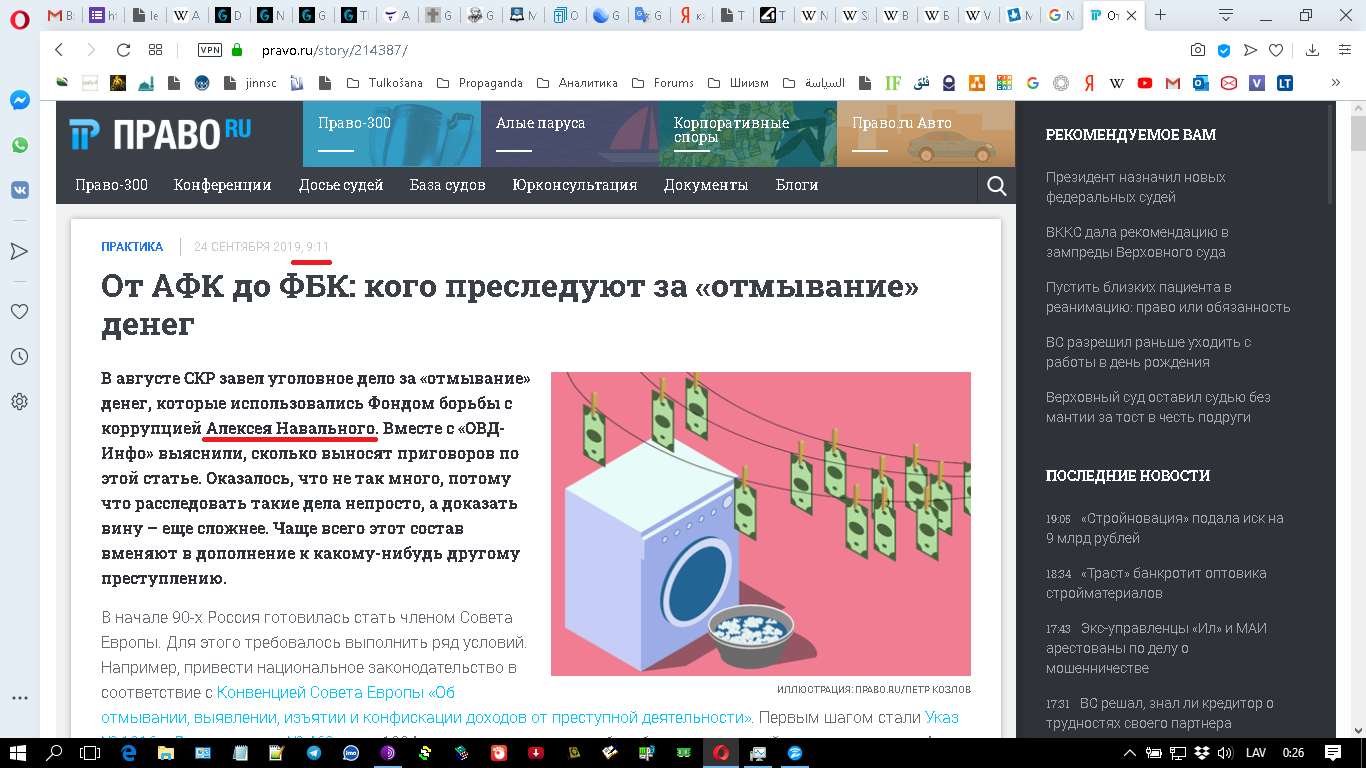Switch to Gmail first tab
This screenshot has height=768, width=1366.
point(61,15)
